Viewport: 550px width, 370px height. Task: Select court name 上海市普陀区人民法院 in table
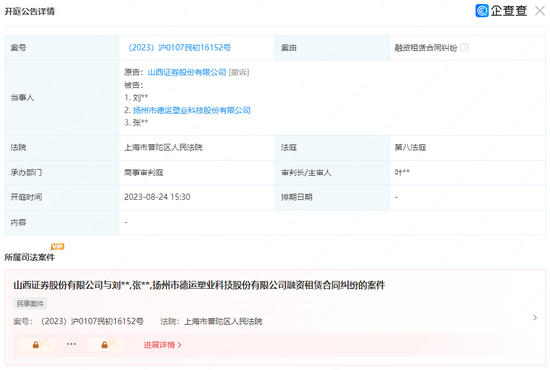pyautogui.click(x=163, y=147)
